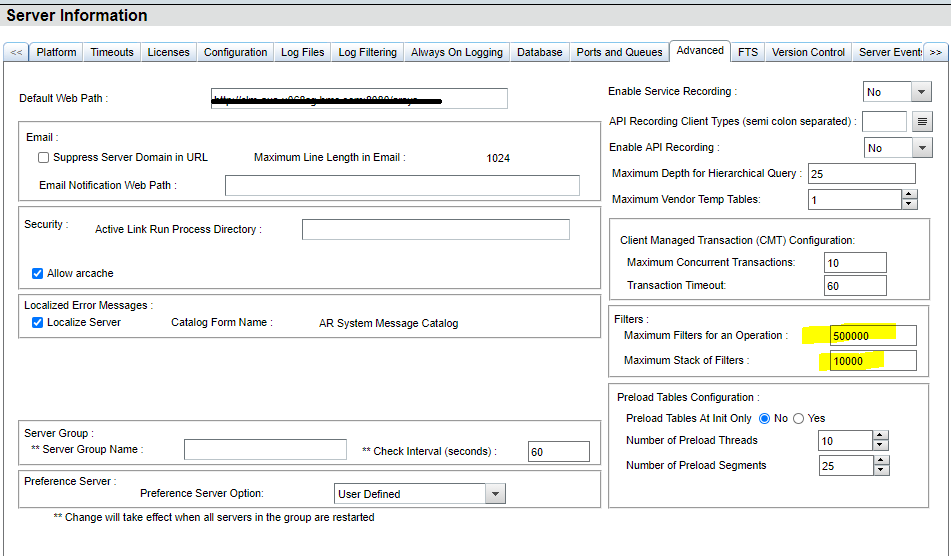951x556 pixels.
Task: Click Maximum Stack of Filters field
Action: point(873,361)
